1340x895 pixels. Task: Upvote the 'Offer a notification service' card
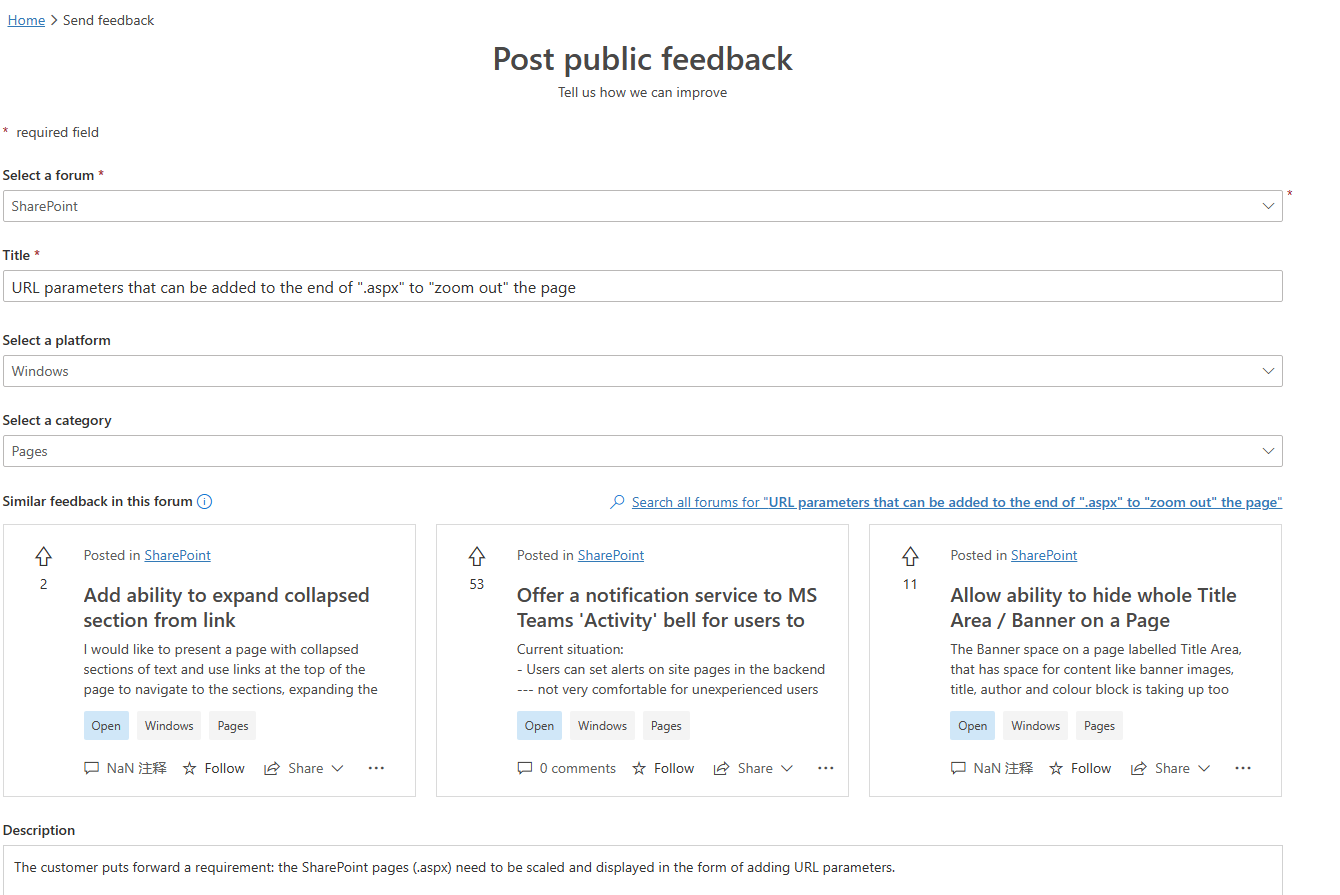(x=476, y=556)
